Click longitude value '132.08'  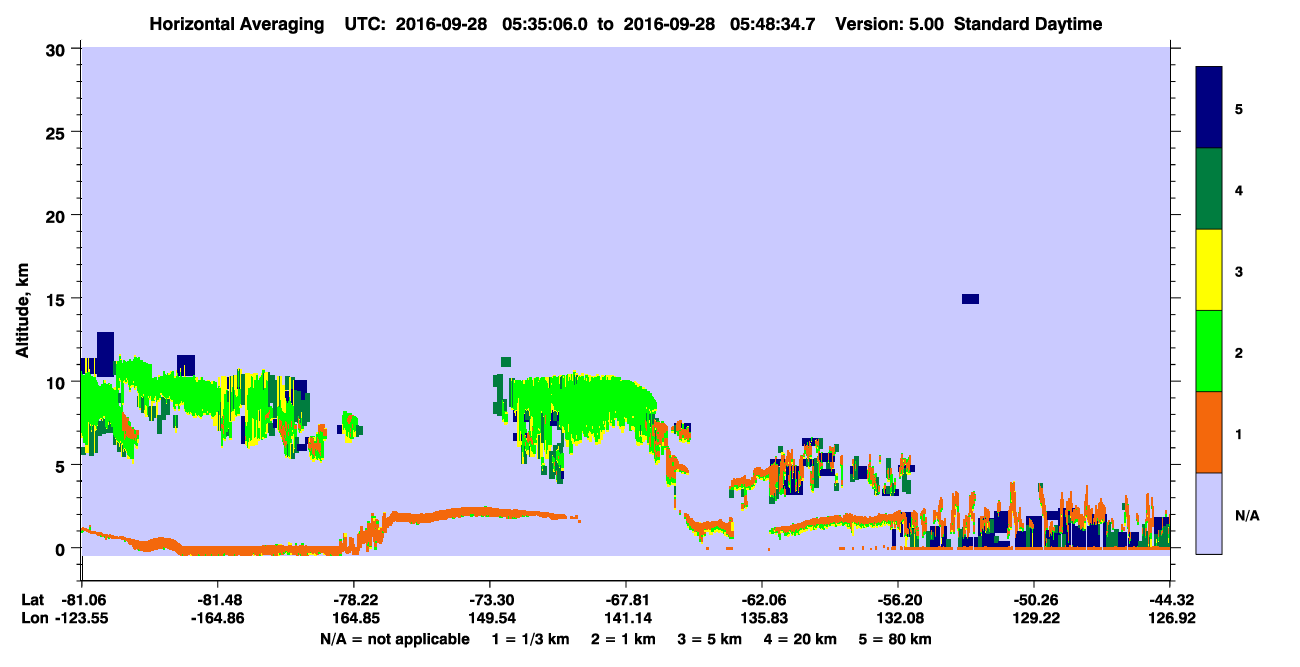pos(898,619)
